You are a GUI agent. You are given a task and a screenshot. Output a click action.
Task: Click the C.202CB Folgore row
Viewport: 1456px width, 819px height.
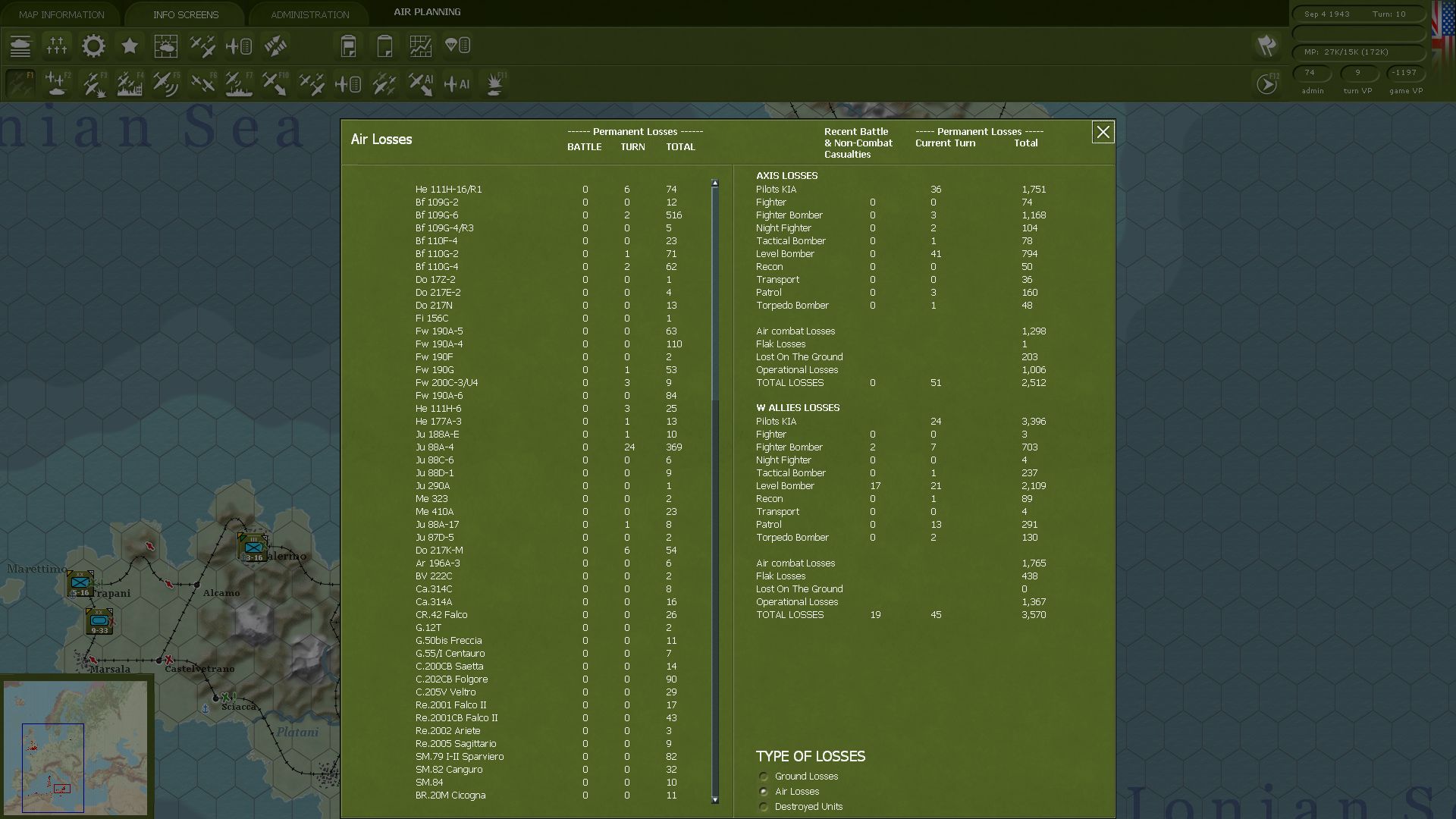(550, 679)
